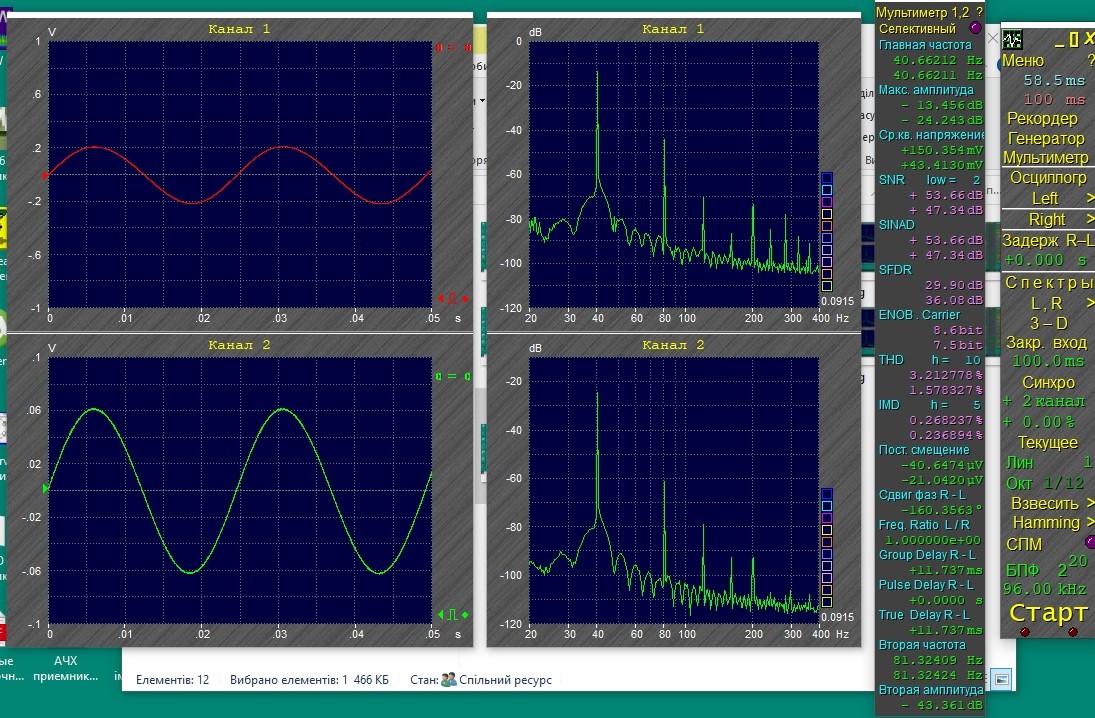Viewport: 1095px width, 718px height.
Task: Expand Right channel submenu arrow
Action: click(1090, 219)
